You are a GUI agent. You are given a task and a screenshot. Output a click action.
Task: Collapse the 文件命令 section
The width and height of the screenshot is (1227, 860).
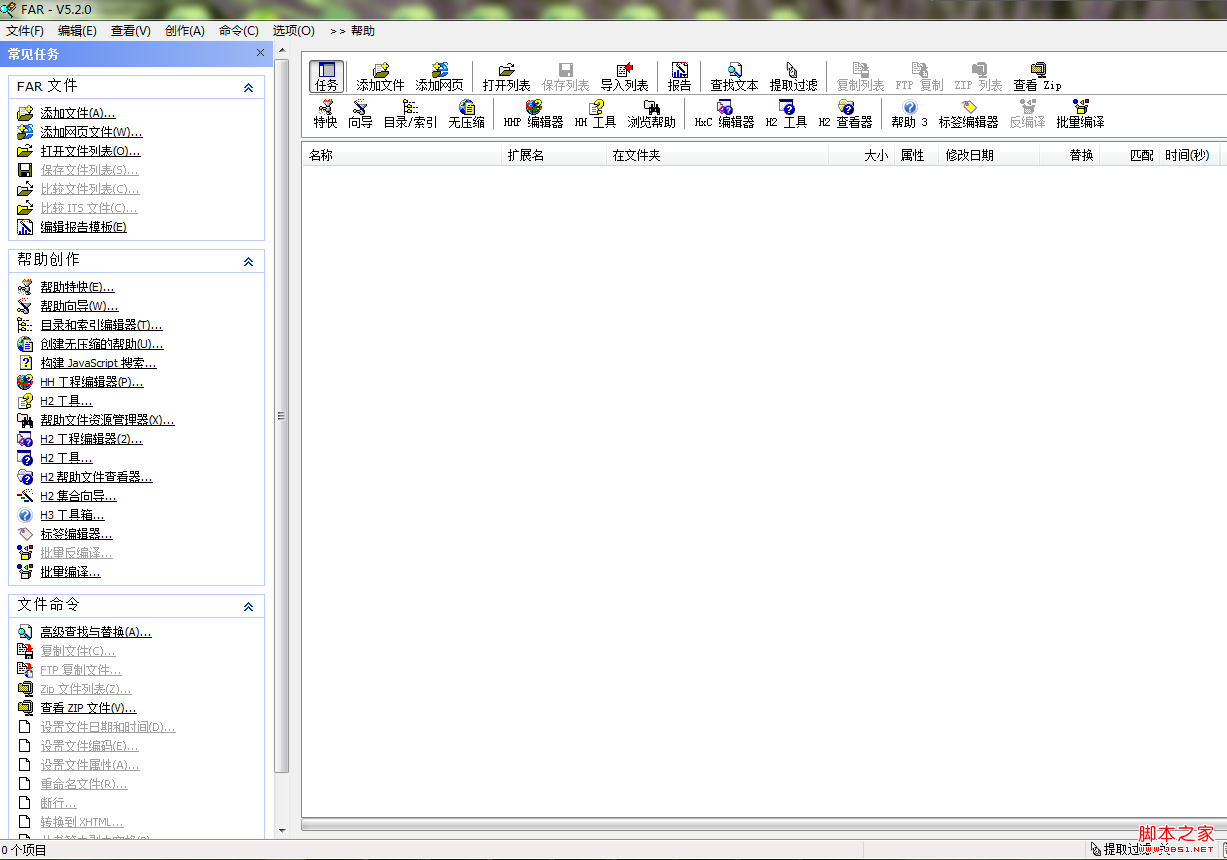click(x=248, y=607)
